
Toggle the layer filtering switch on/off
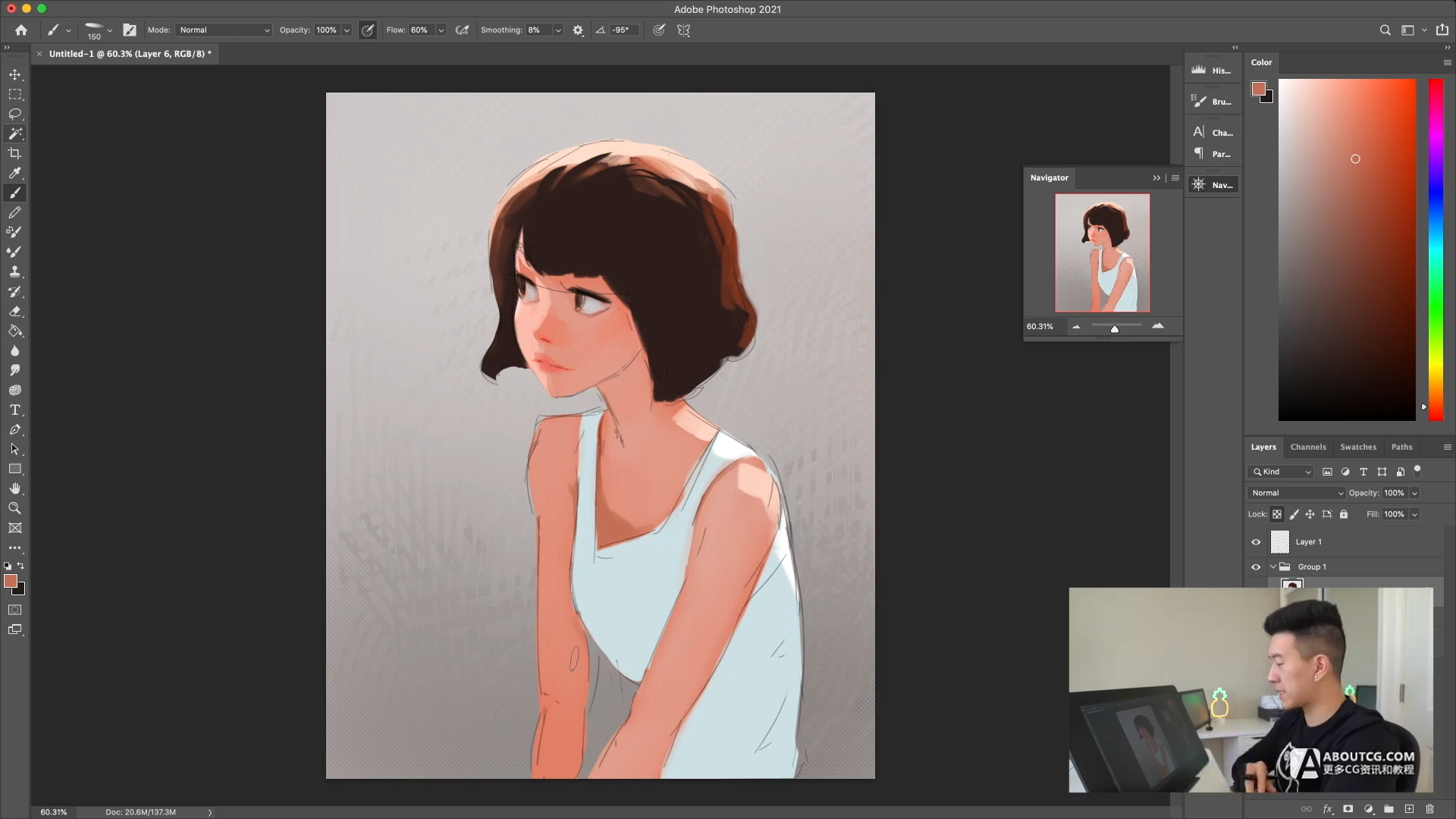click(1417, 471)
